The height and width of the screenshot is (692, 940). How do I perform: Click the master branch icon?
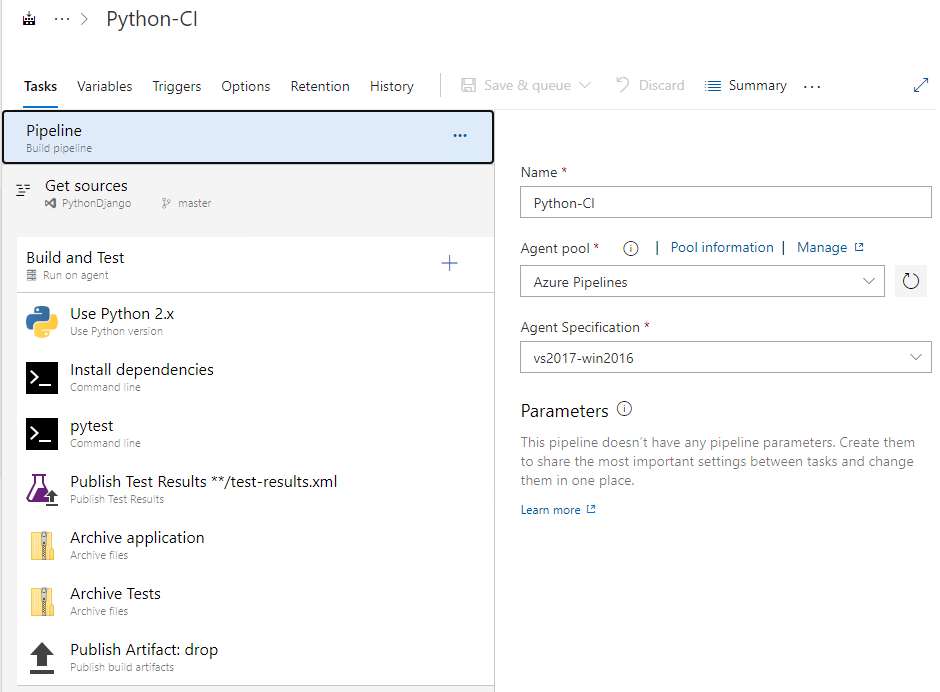[x=166, y=203]
